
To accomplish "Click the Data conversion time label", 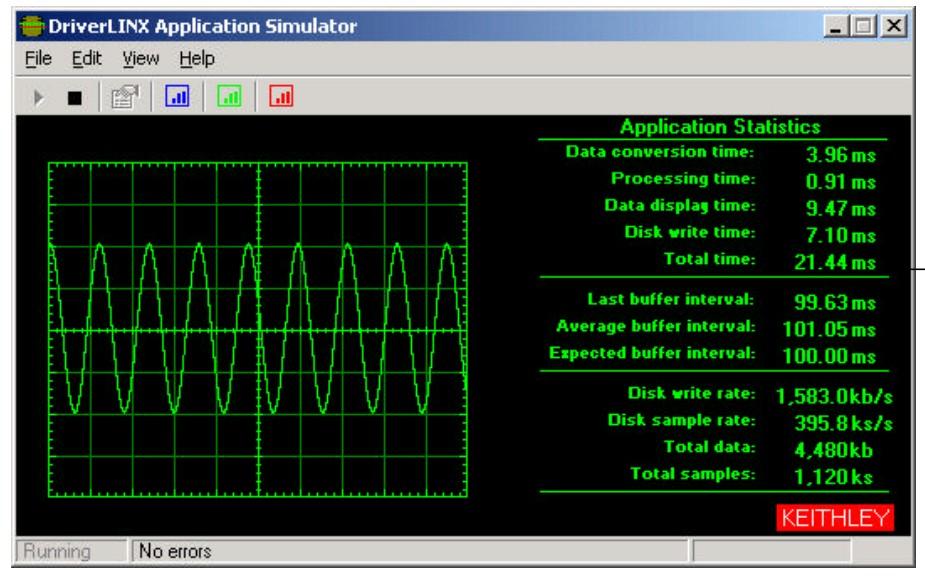I will [x=660, y=152].
